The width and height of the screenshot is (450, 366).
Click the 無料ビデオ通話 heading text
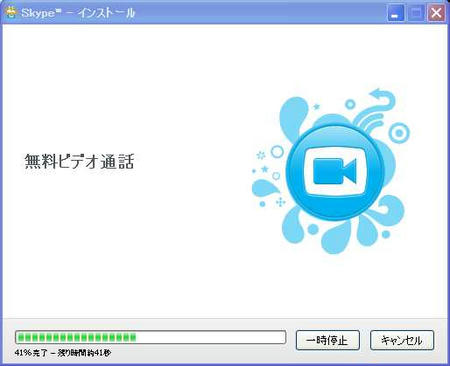[x=79, y=161]
